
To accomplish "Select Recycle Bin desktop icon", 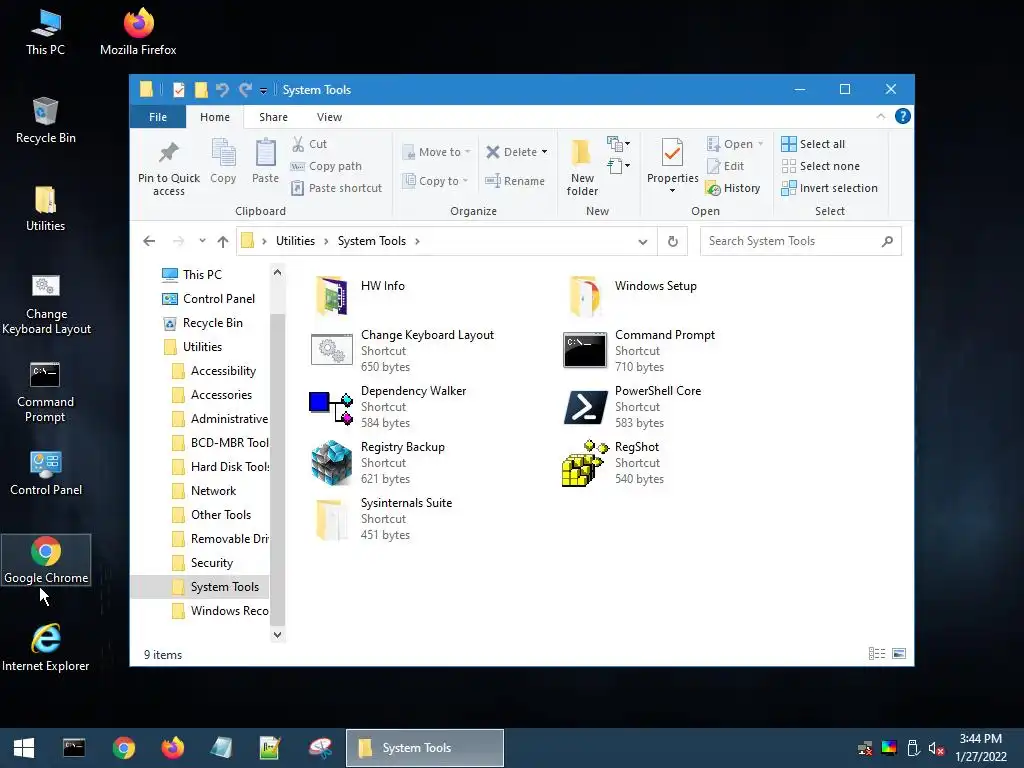I will pyautogui.click(x=46, y=121).
